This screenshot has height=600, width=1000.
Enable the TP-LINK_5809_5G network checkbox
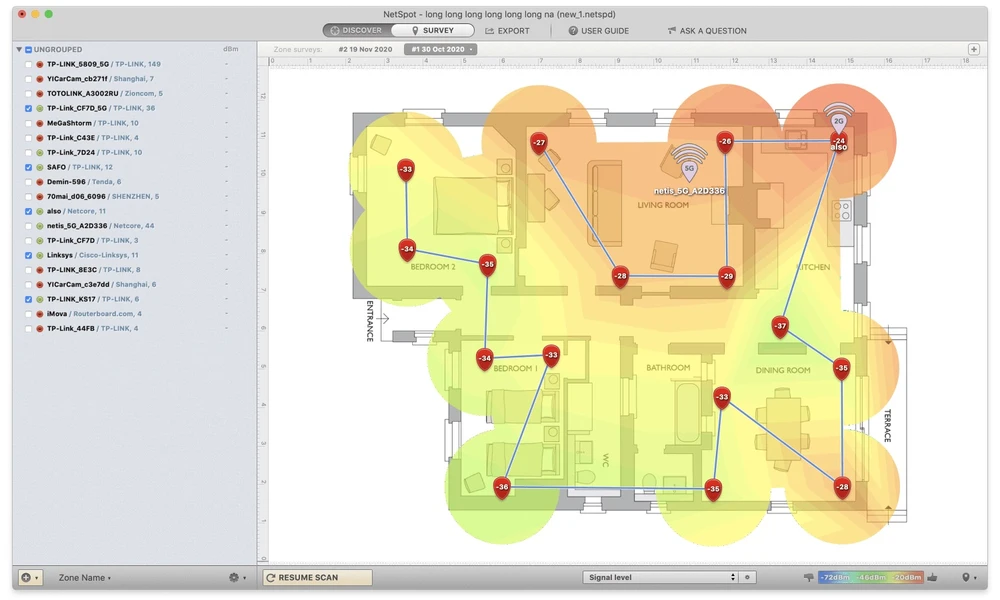tap(28, 64)
